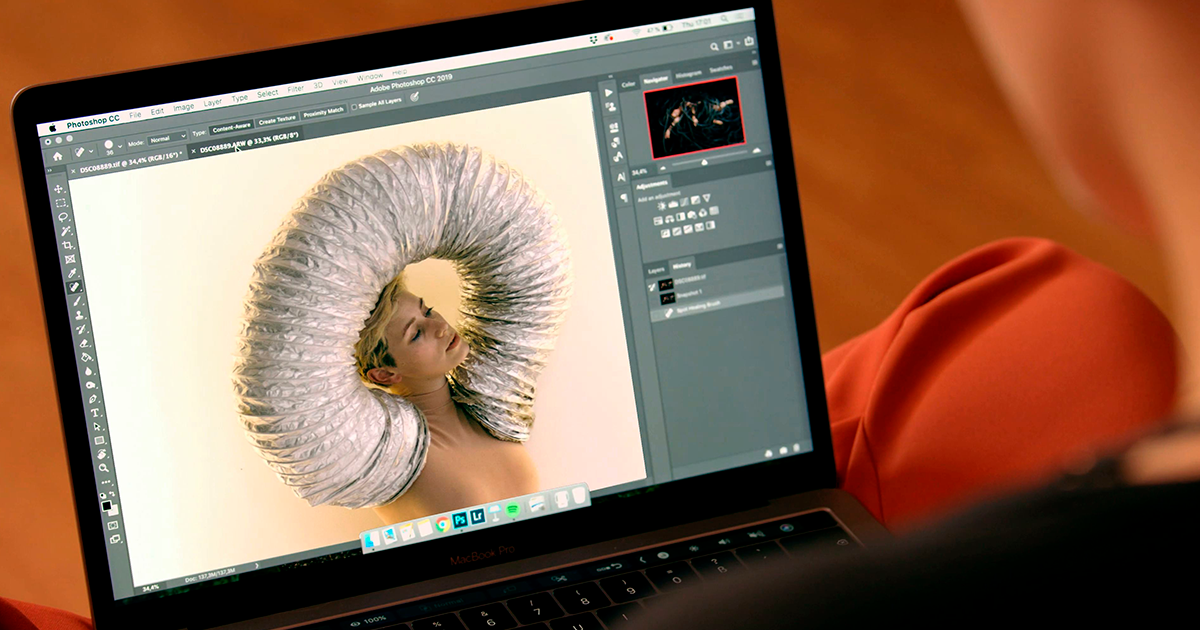
Task: Add a Curves adjustment
Action: [684, 201]
